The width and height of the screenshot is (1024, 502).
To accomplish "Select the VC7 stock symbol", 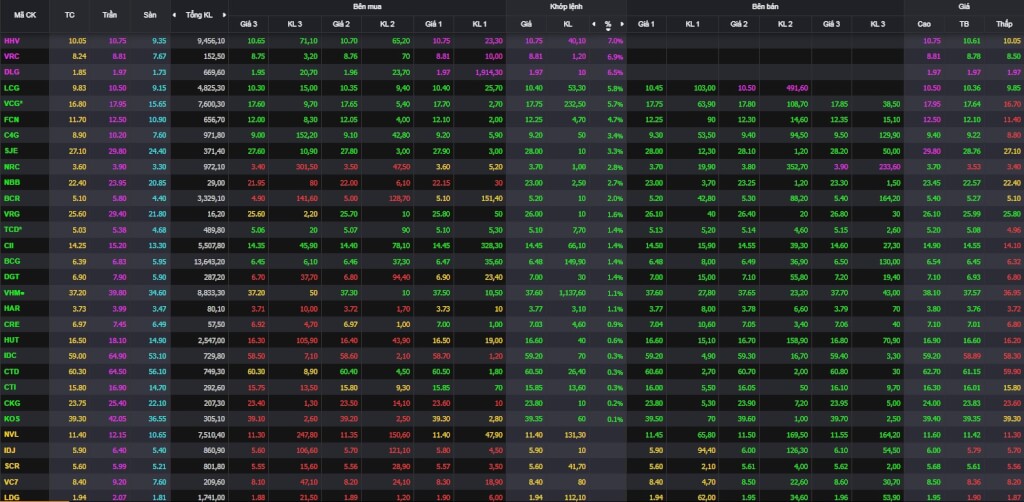I will tap(11, 480).
